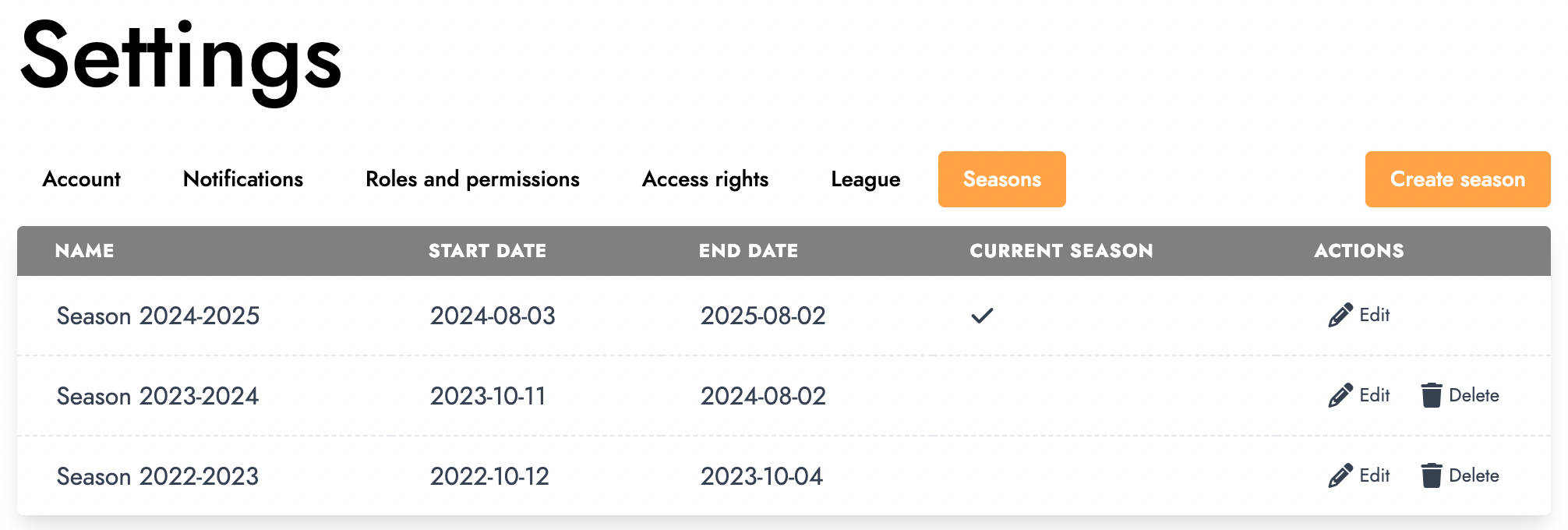
Task: Click pencil icon for Season 2023-2024
Action: (x=1340, y=396)
